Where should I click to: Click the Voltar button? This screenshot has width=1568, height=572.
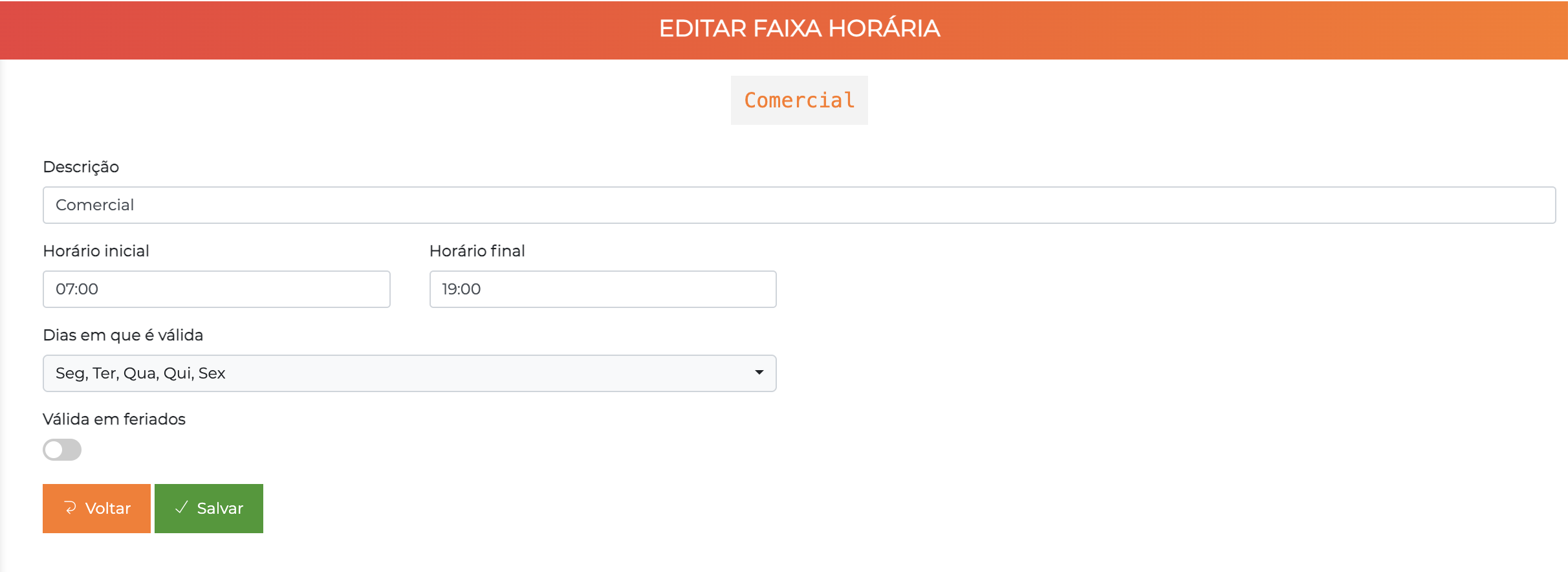click(x=96, y=509)
